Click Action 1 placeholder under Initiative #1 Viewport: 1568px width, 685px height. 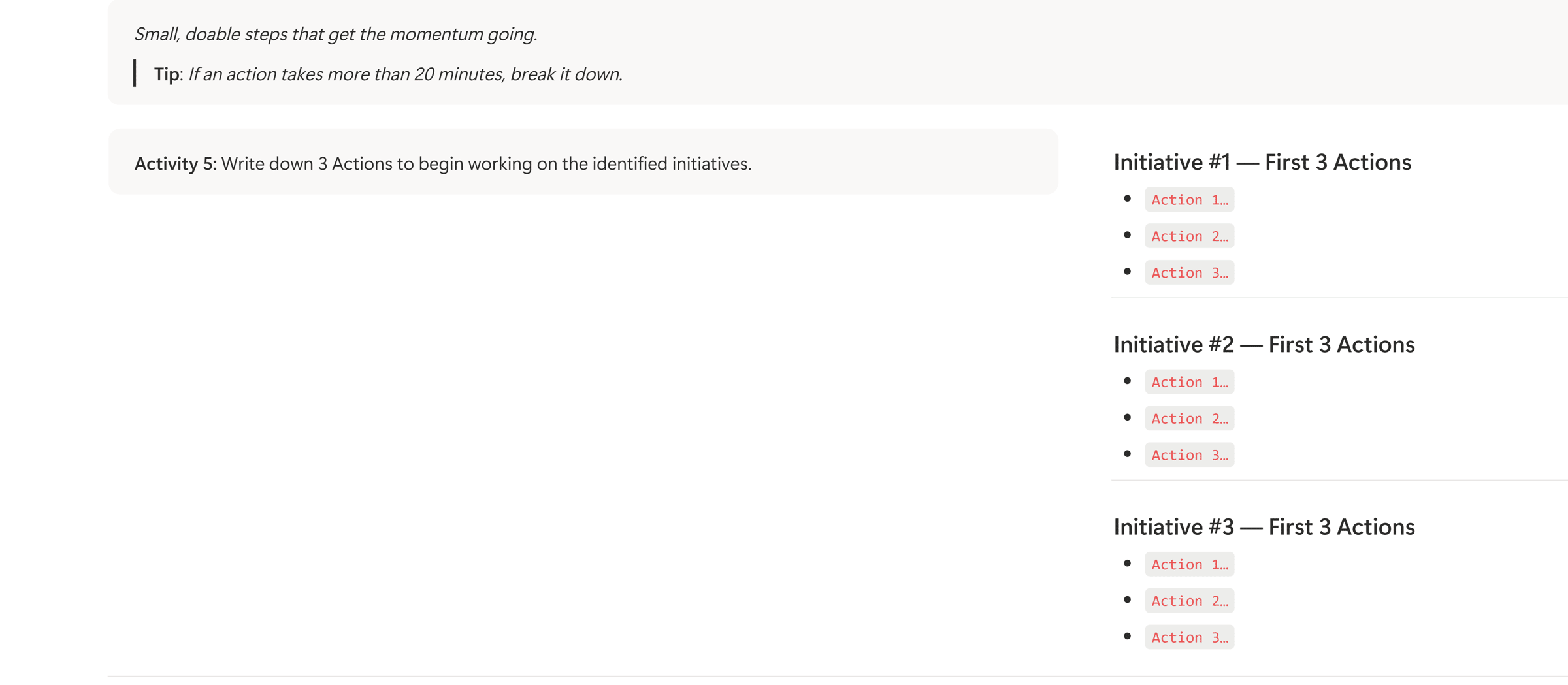[1189, 200]
